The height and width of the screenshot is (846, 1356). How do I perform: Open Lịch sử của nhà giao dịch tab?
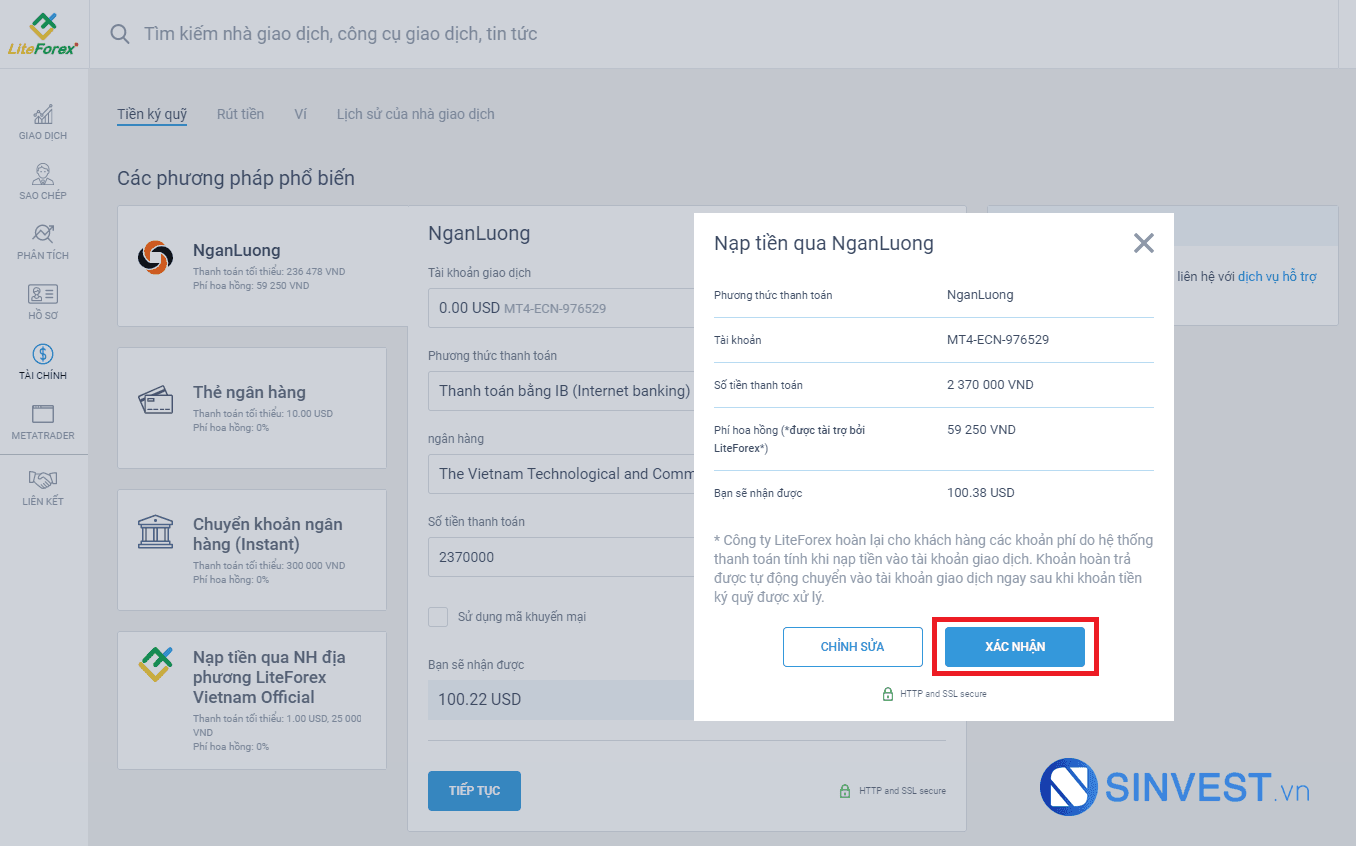pos(416,114)
